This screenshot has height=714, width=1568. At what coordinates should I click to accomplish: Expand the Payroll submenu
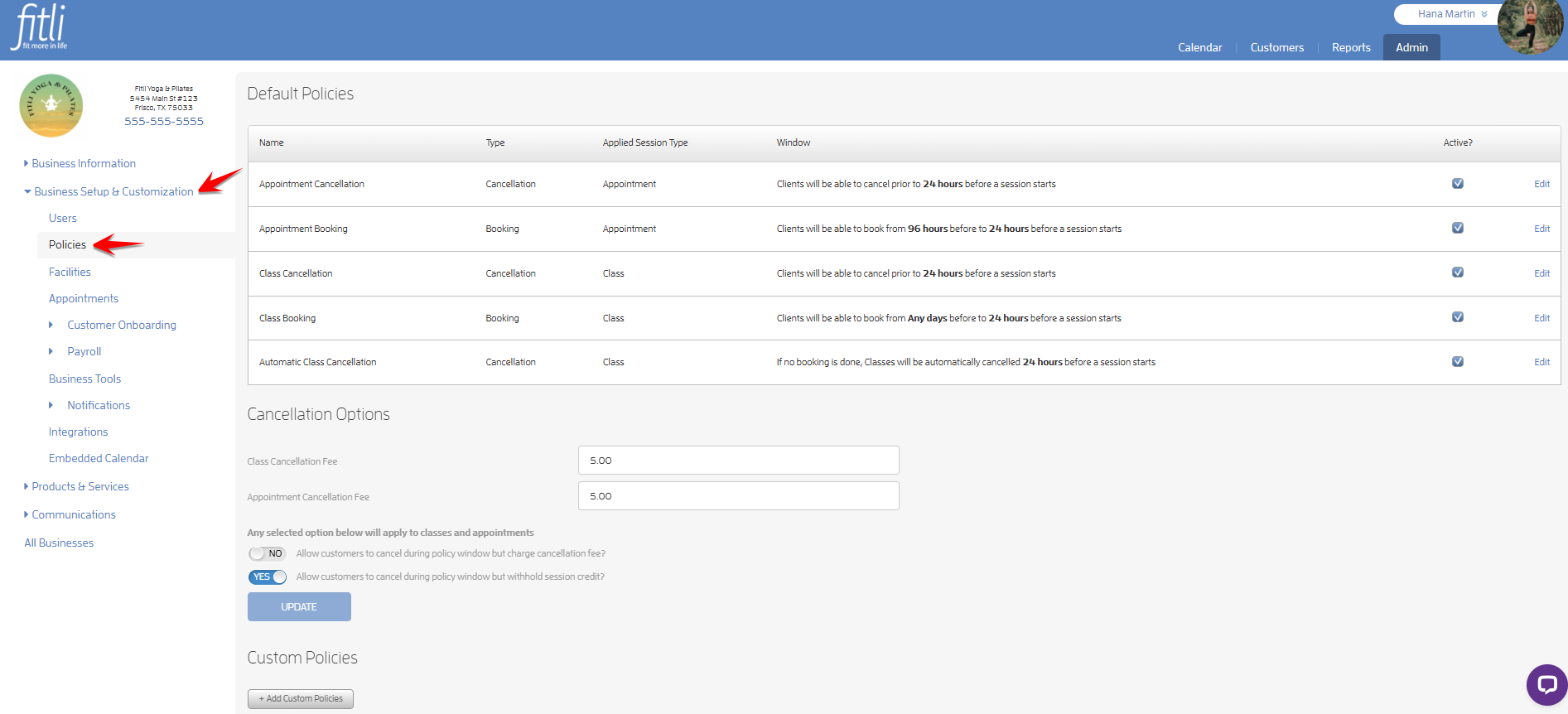(x=75, y=351)
